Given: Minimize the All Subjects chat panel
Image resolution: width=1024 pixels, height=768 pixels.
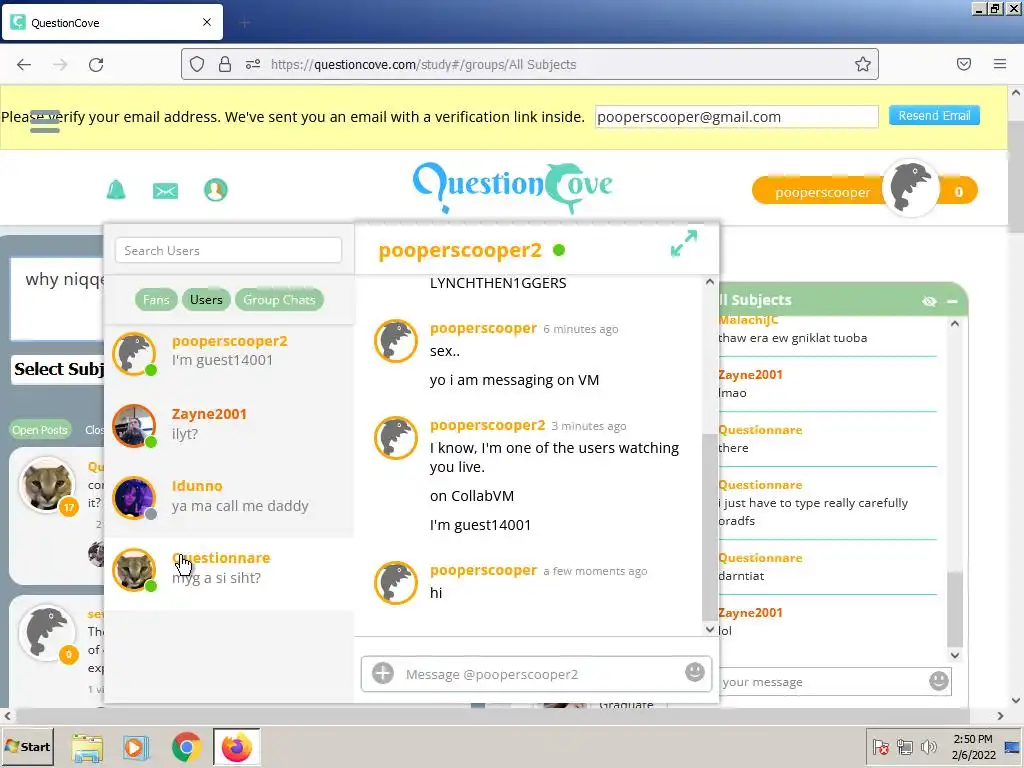Looking at the screenshot, I should [952, 301].
